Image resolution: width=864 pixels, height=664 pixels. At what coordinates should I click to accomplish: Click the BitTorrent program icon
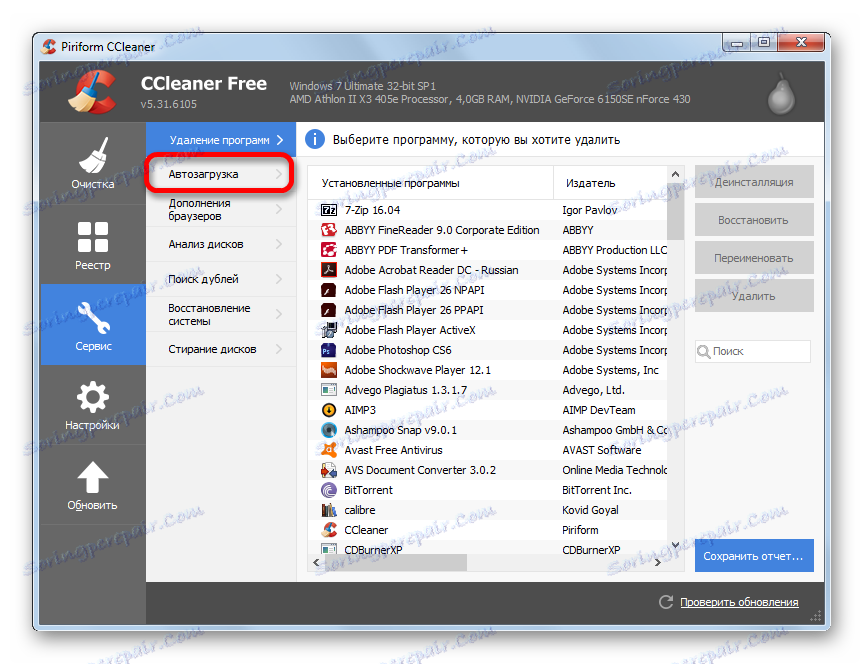(329, 490)
